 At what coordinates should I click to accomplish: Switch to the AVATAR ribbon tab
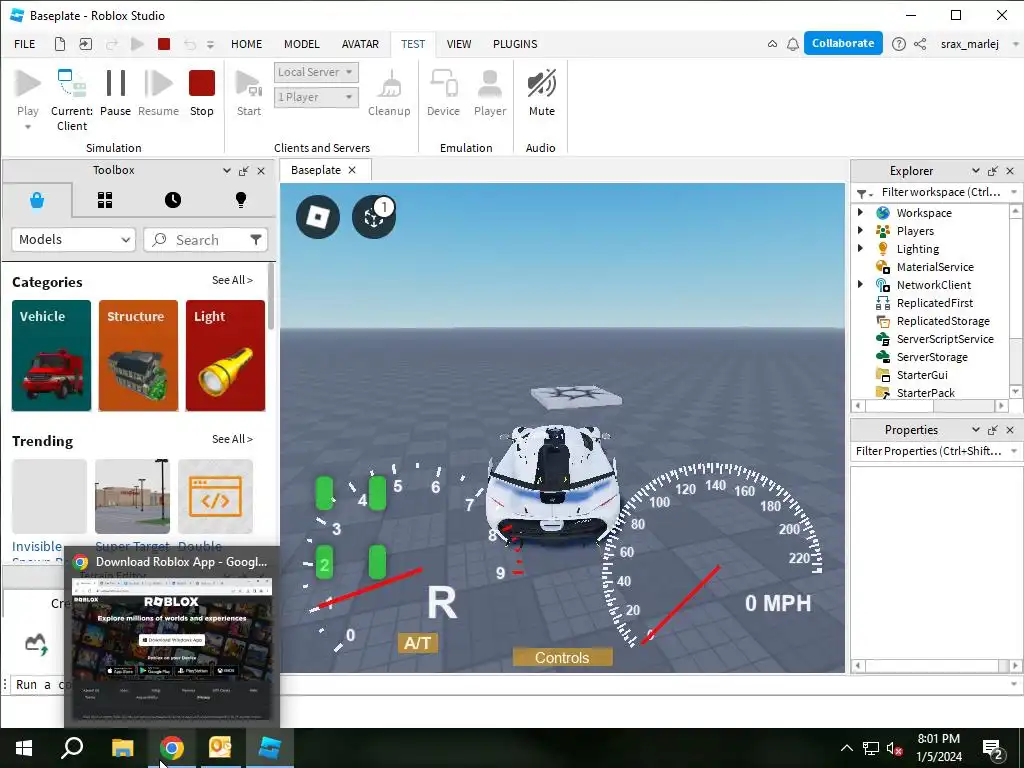point(360,44)
